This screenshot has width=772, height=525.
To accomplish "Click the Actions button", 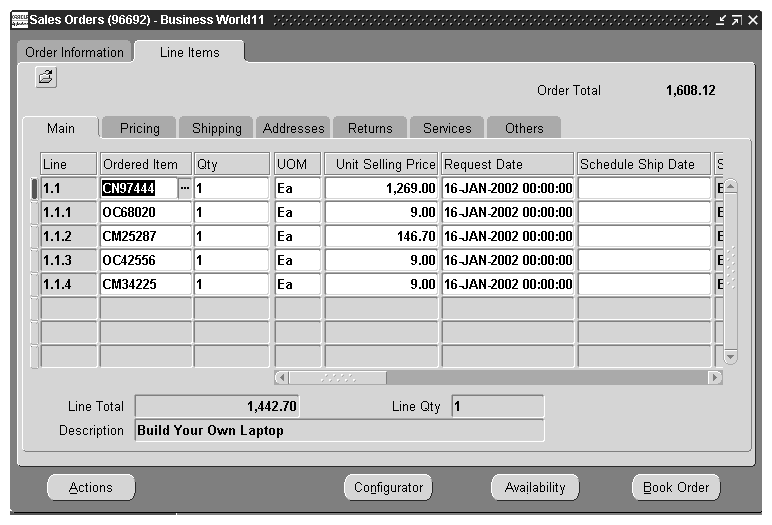I will [91, 488].
